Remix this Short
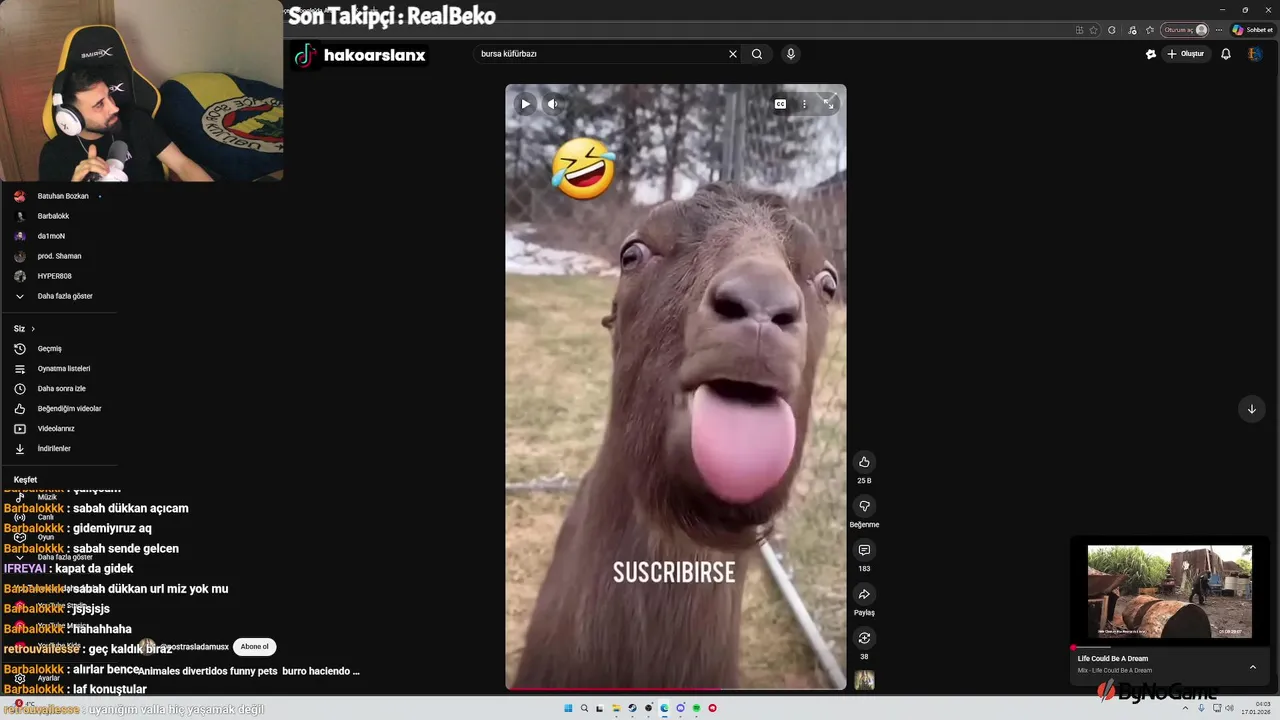 click(864, 638)
